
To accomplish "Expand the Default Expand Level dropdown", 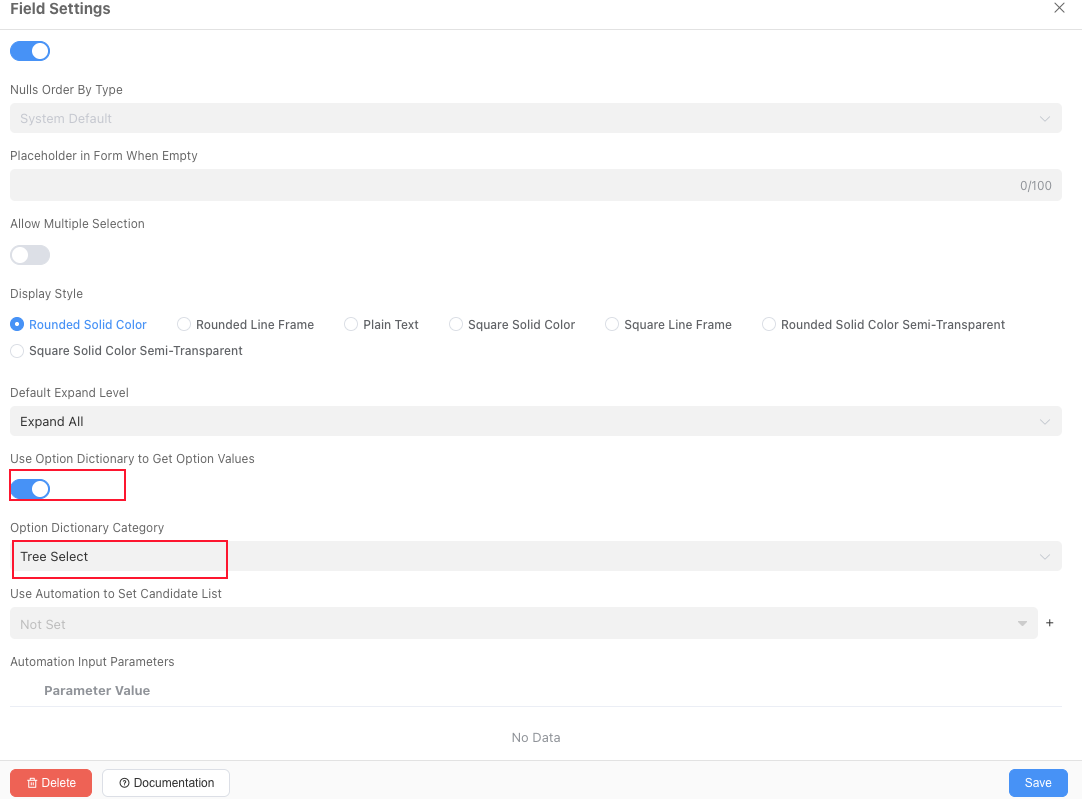I will 535,421.
